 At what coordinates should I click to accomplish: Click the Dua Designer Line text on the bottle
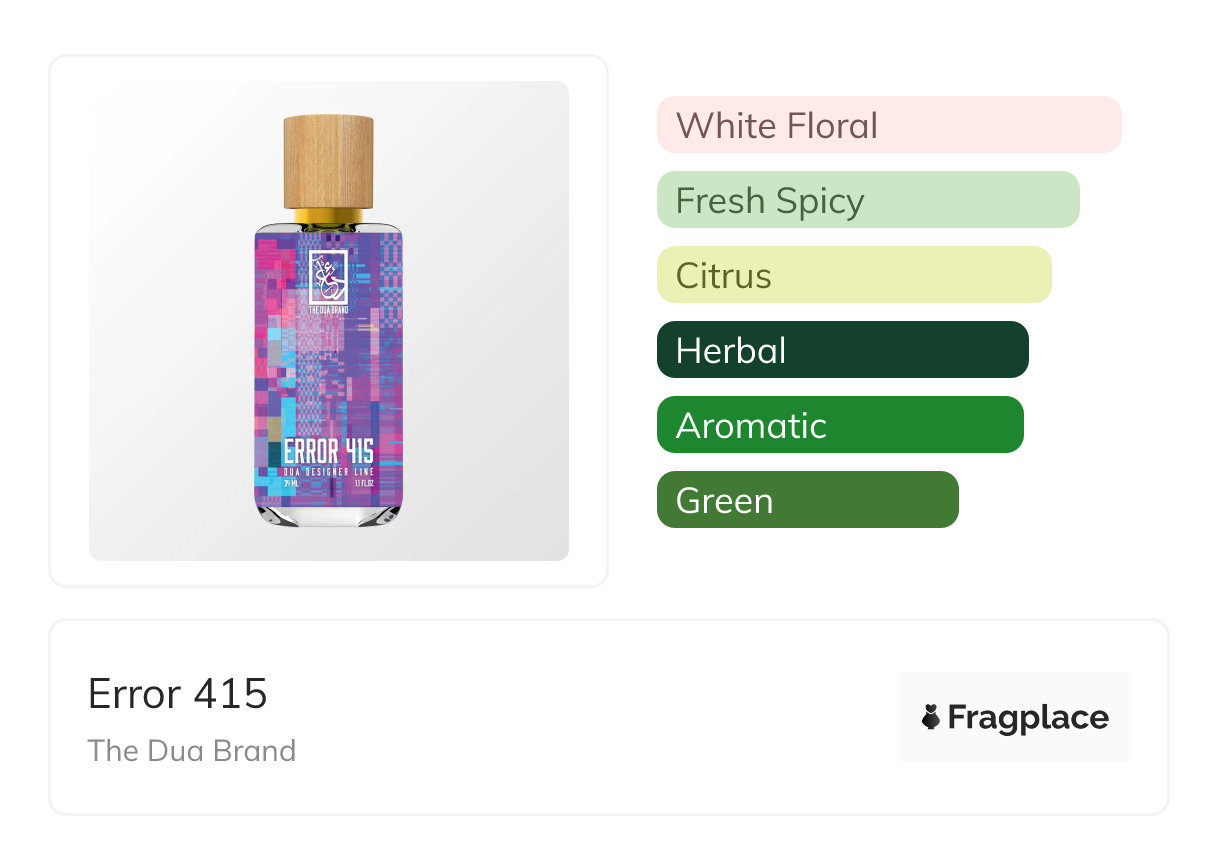pyautogui.click(x=328, y=470)
